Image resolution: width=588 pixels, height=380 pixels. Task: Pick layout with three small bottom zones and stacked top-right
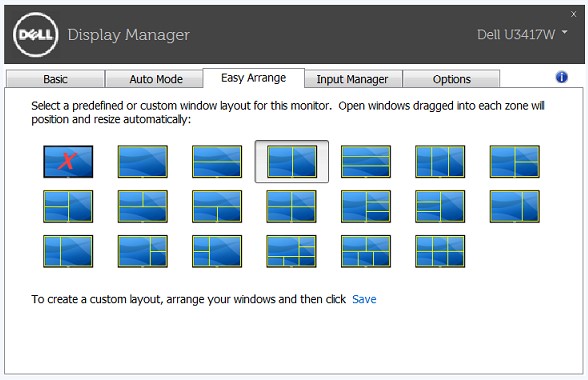tap(291, 251)
